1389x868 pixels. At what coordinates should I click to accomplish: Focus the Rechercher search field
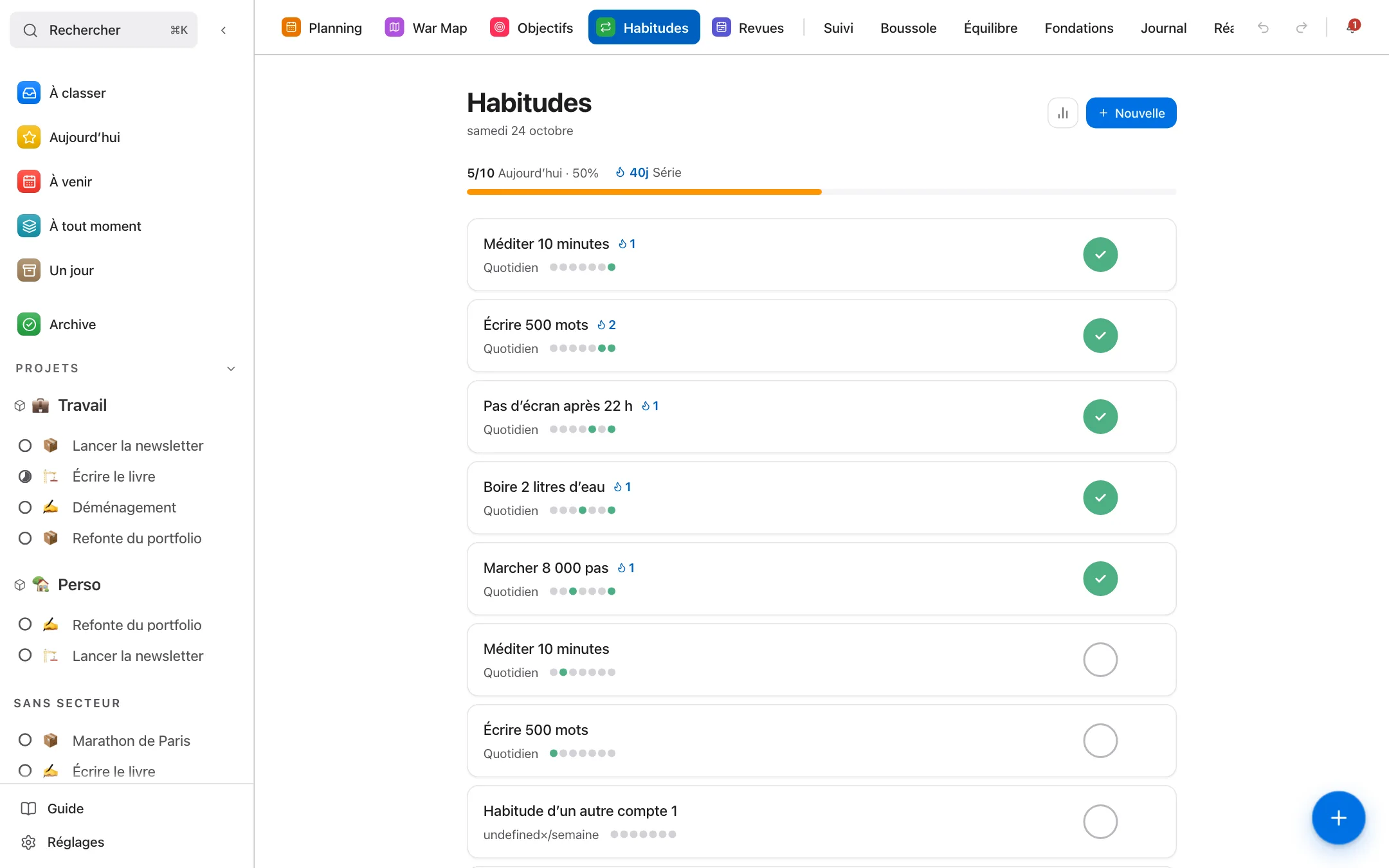click(104, 30)
